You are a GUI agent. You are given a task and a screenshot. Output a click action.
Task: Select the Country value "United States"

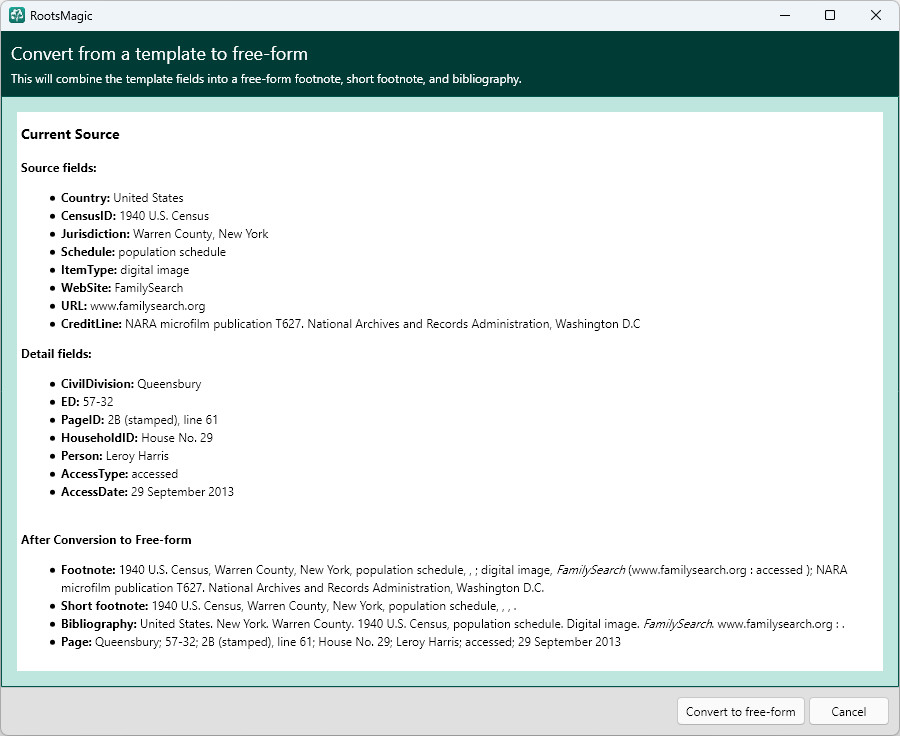148,198
